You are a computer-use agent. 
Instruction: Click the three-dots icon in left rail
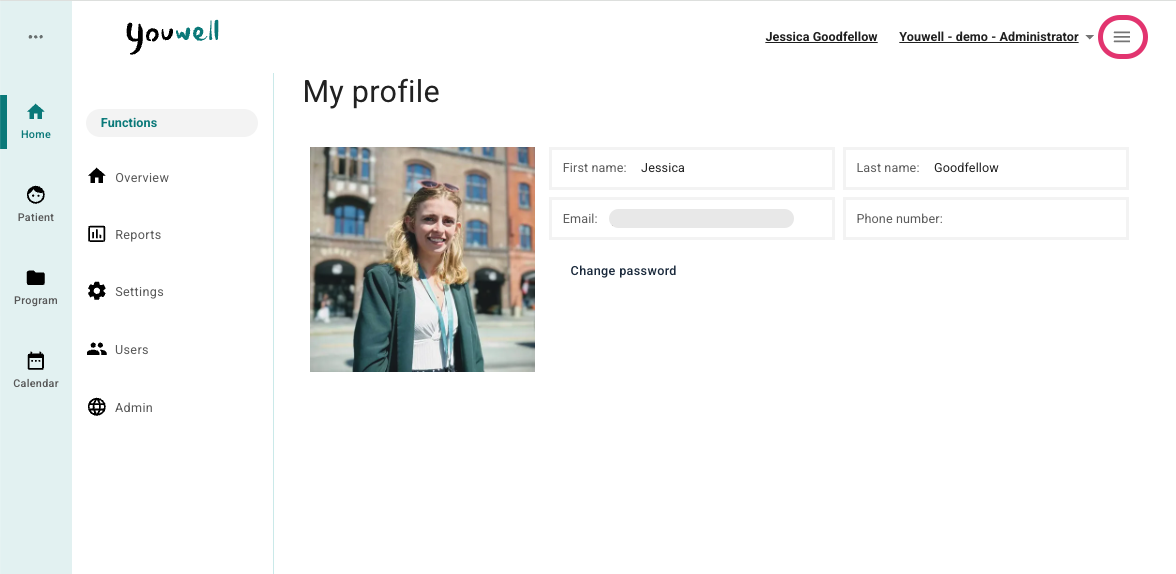[x=35, y=37]
